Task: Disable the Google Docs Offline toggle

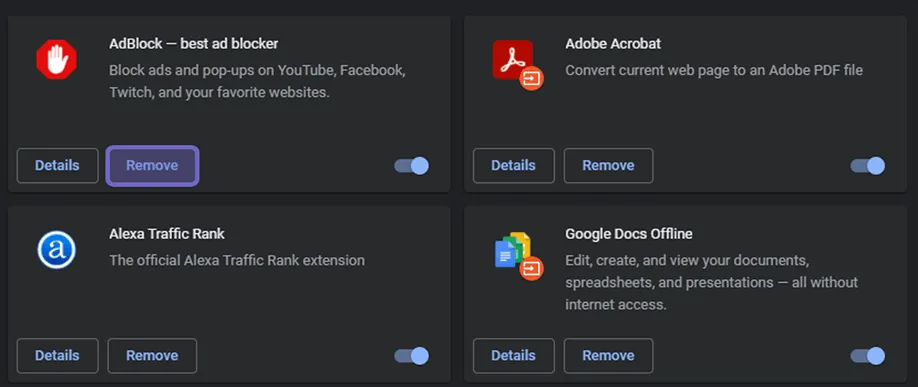Action: 868,355
